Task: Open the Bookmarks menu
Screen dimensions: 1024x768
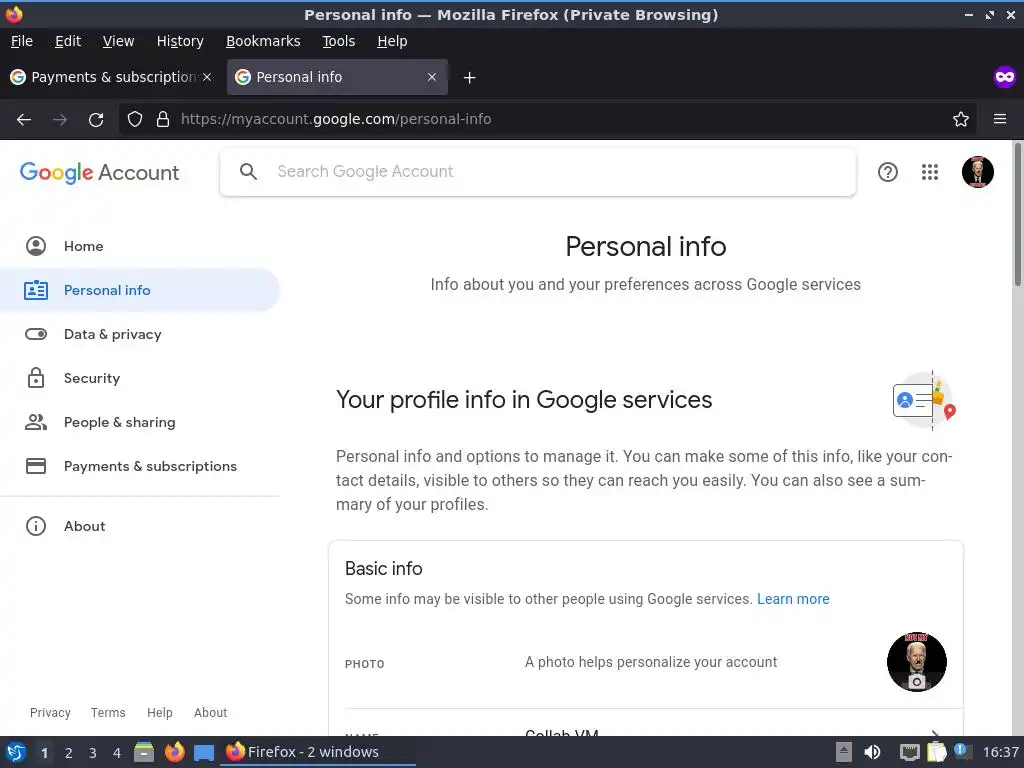Action: [x=263, y=41]
